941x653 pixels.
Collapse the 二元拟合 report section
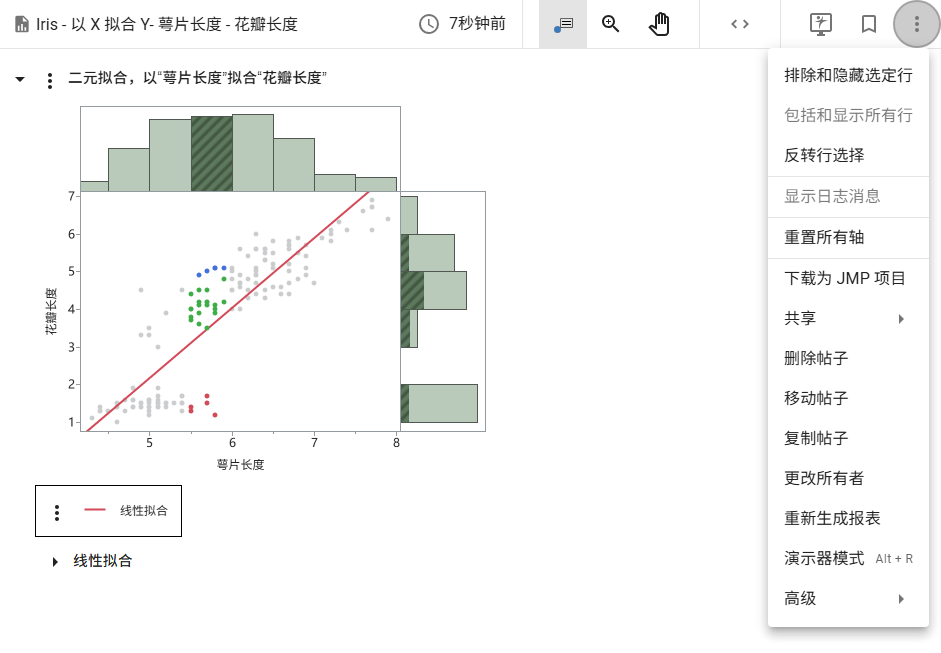tap(20, 79)
